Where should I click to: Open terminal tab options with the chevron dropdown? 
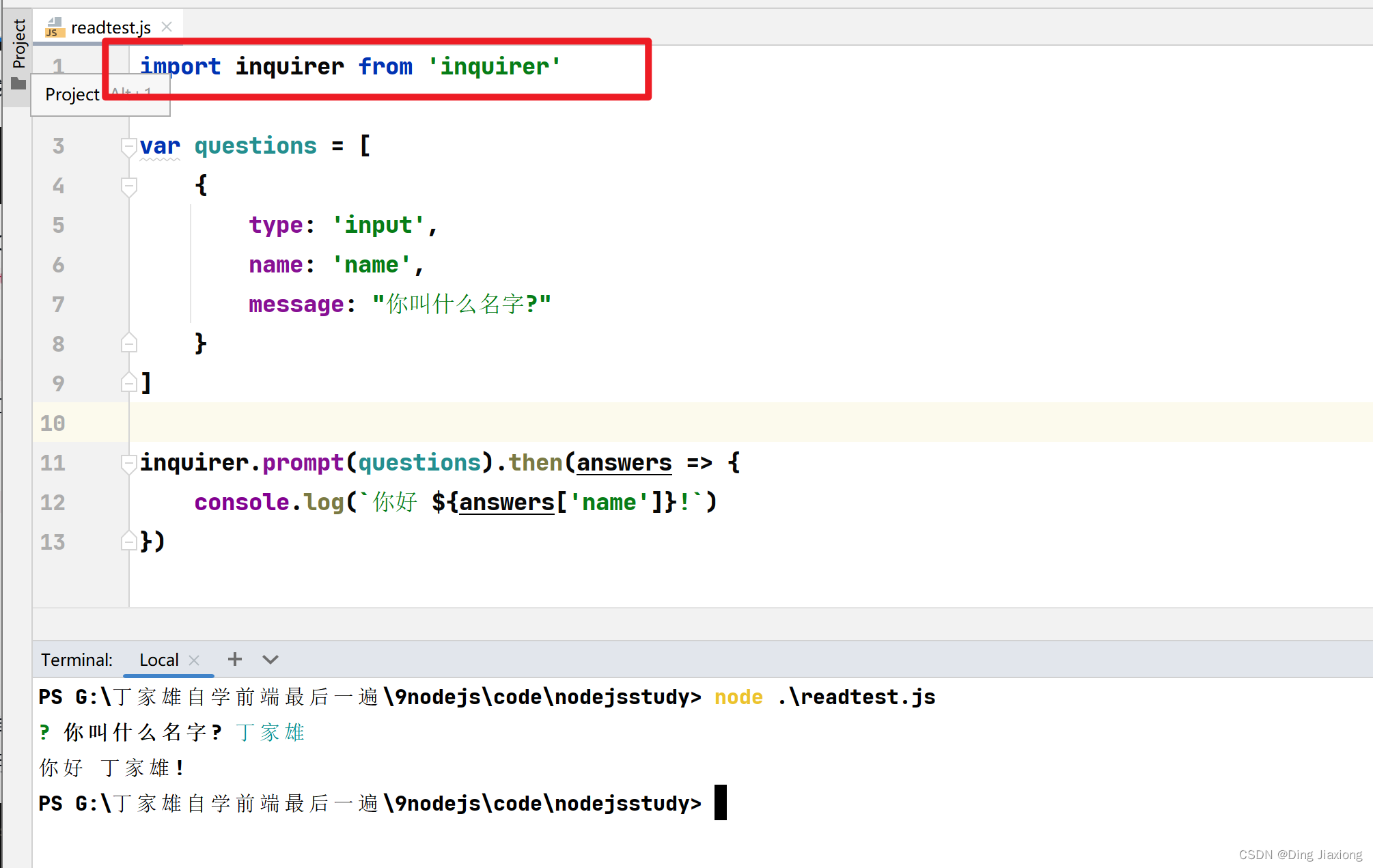pos(270,660)
